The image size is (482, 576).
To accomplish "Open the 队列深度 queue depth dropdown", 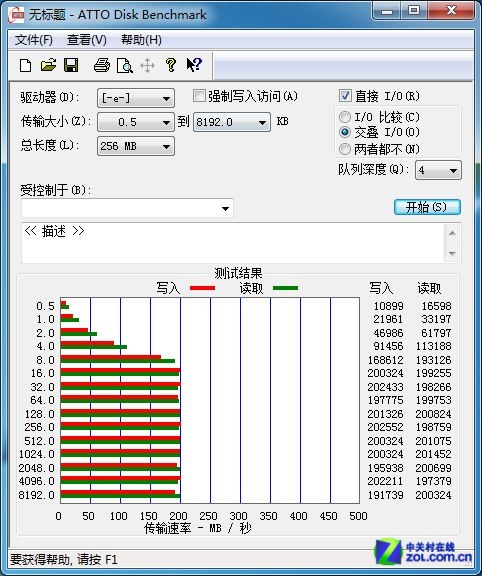I will (438, 170).
